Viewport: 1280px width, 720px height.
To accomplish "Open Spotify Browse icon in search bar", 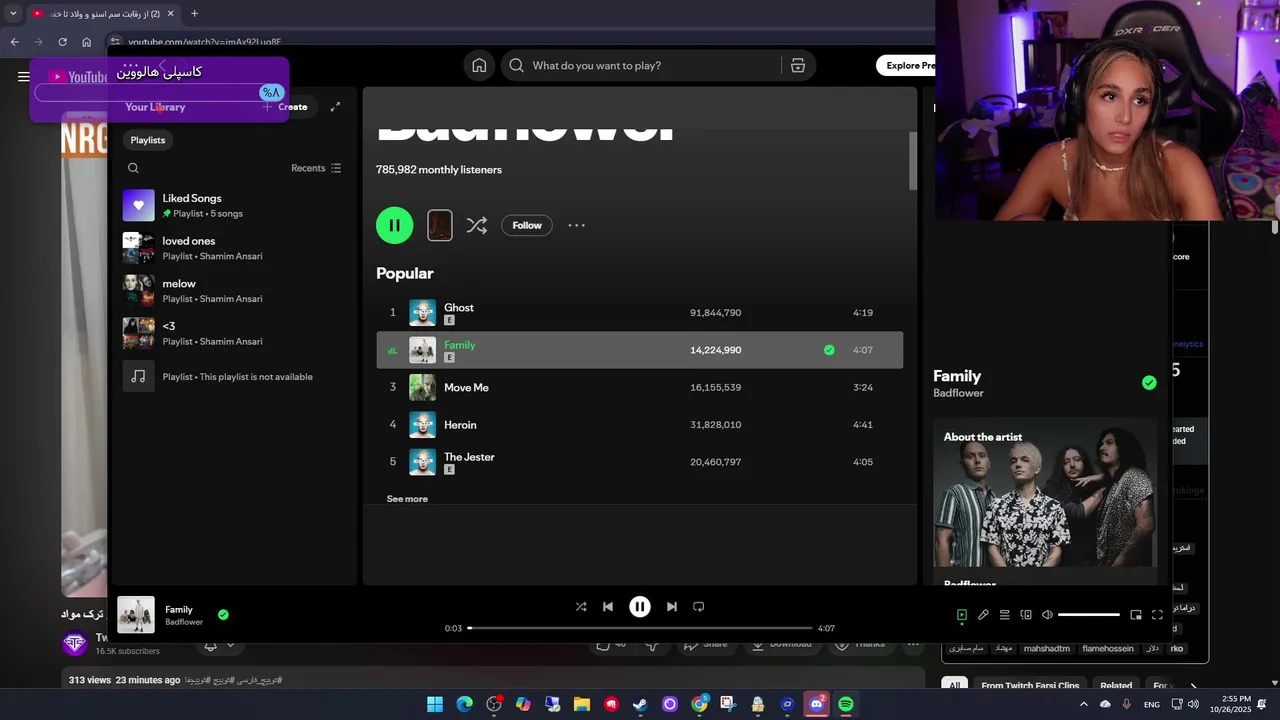I will coord(798,65).
